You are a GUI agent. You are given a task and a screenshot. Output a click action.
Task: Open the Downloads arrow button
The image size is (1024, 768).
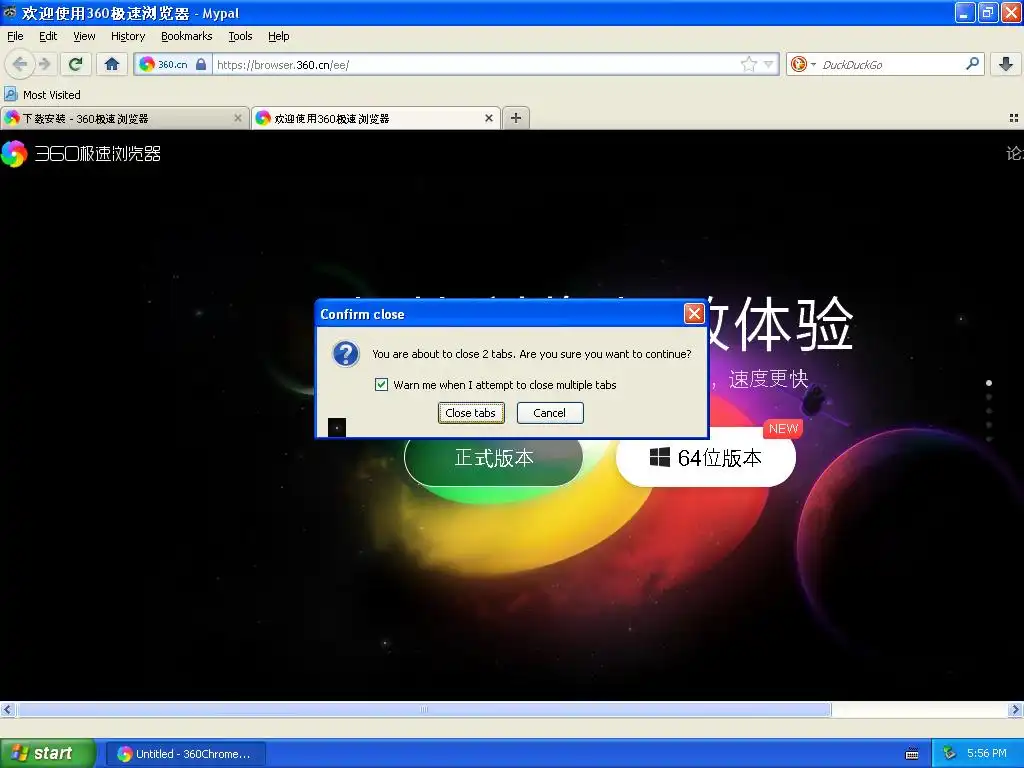pyautogui.click(x=1006, y=64)
